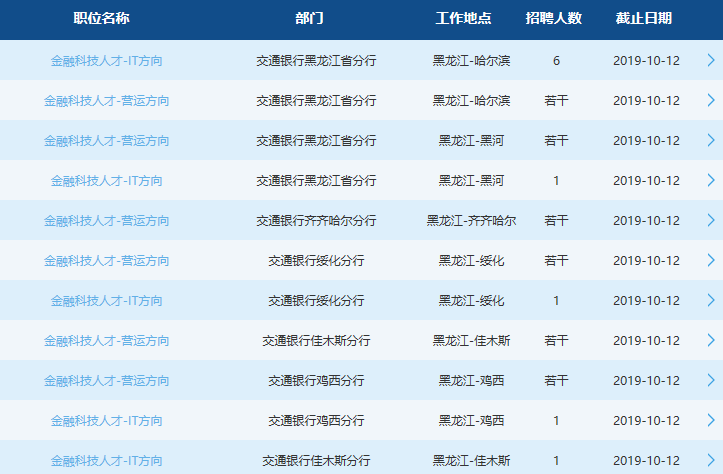Select the 交通银行黑龙江省分行 cell with 6 openings
723x474 pixels.
(316, 60)
